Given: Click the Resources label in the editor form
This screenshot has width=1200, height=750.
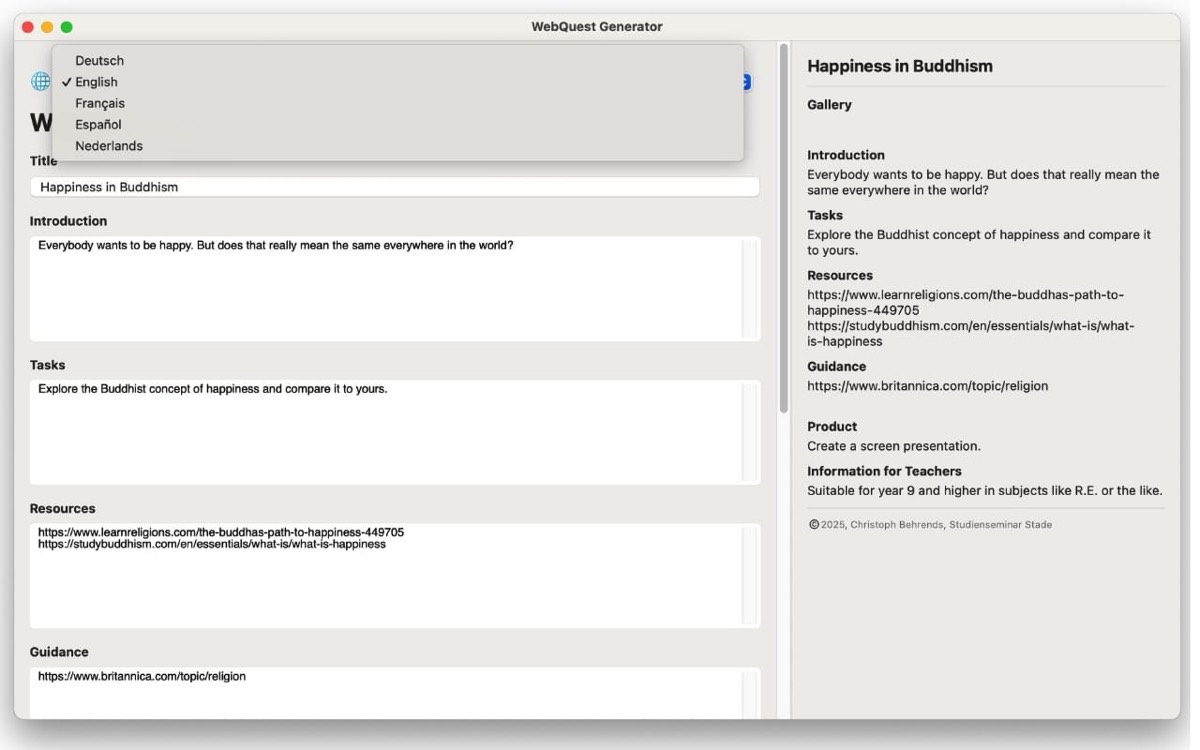Looking at the screenshot, I should pos(63,508).
